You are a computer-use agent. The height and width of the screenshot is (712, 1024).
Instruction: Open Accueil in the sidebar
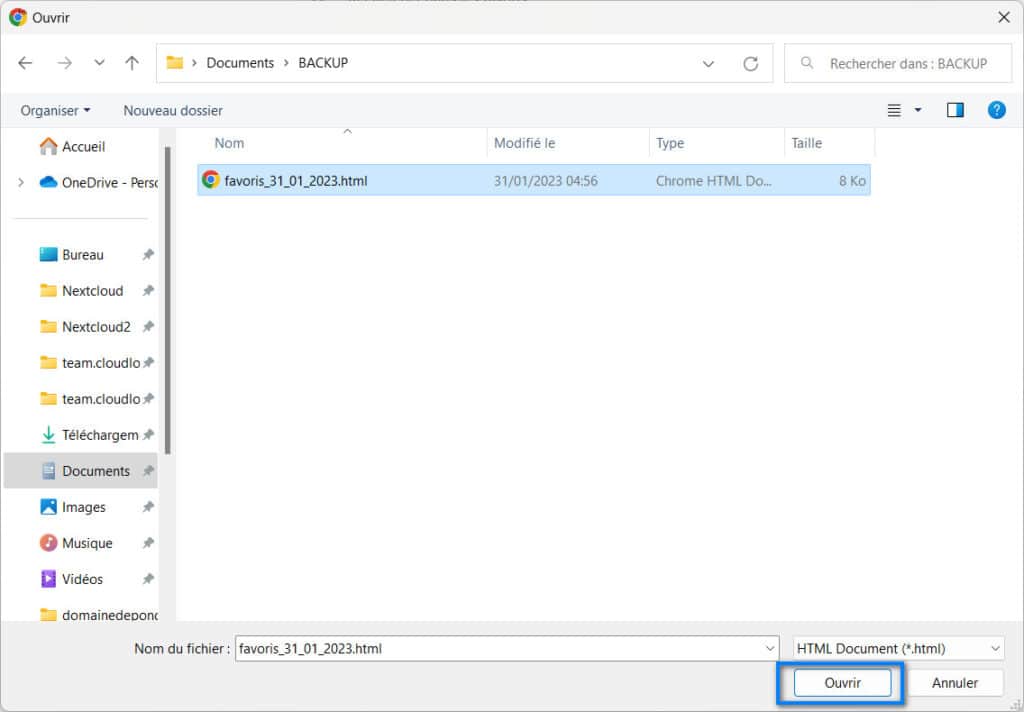pos(83,146)
